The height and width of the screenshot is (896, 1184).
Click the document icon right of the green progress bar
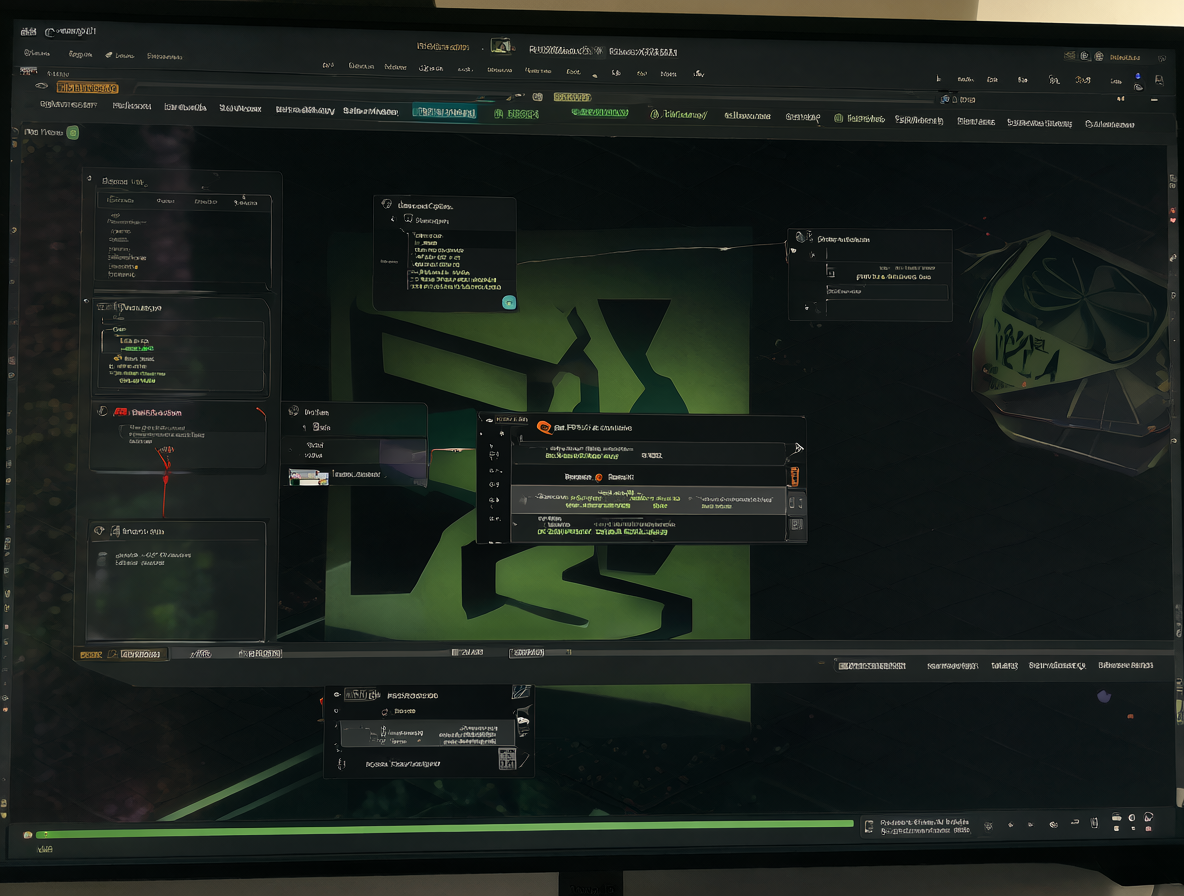[x=869, y=827]
